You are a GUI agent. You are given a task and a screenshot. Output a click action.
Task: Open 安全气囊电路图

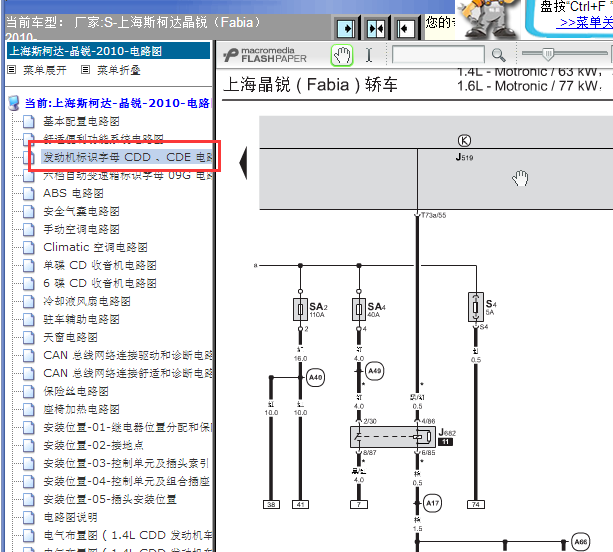pos(81,211)
